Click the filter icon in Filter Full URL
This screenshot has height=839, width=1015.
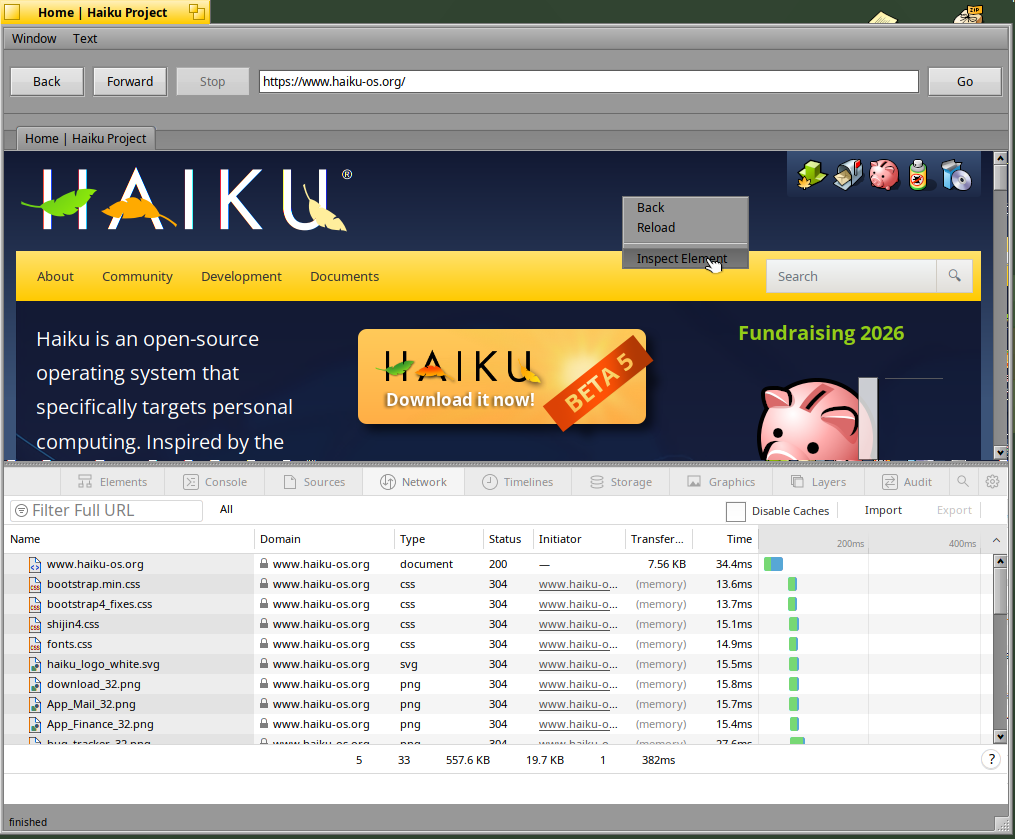point(21,511)
